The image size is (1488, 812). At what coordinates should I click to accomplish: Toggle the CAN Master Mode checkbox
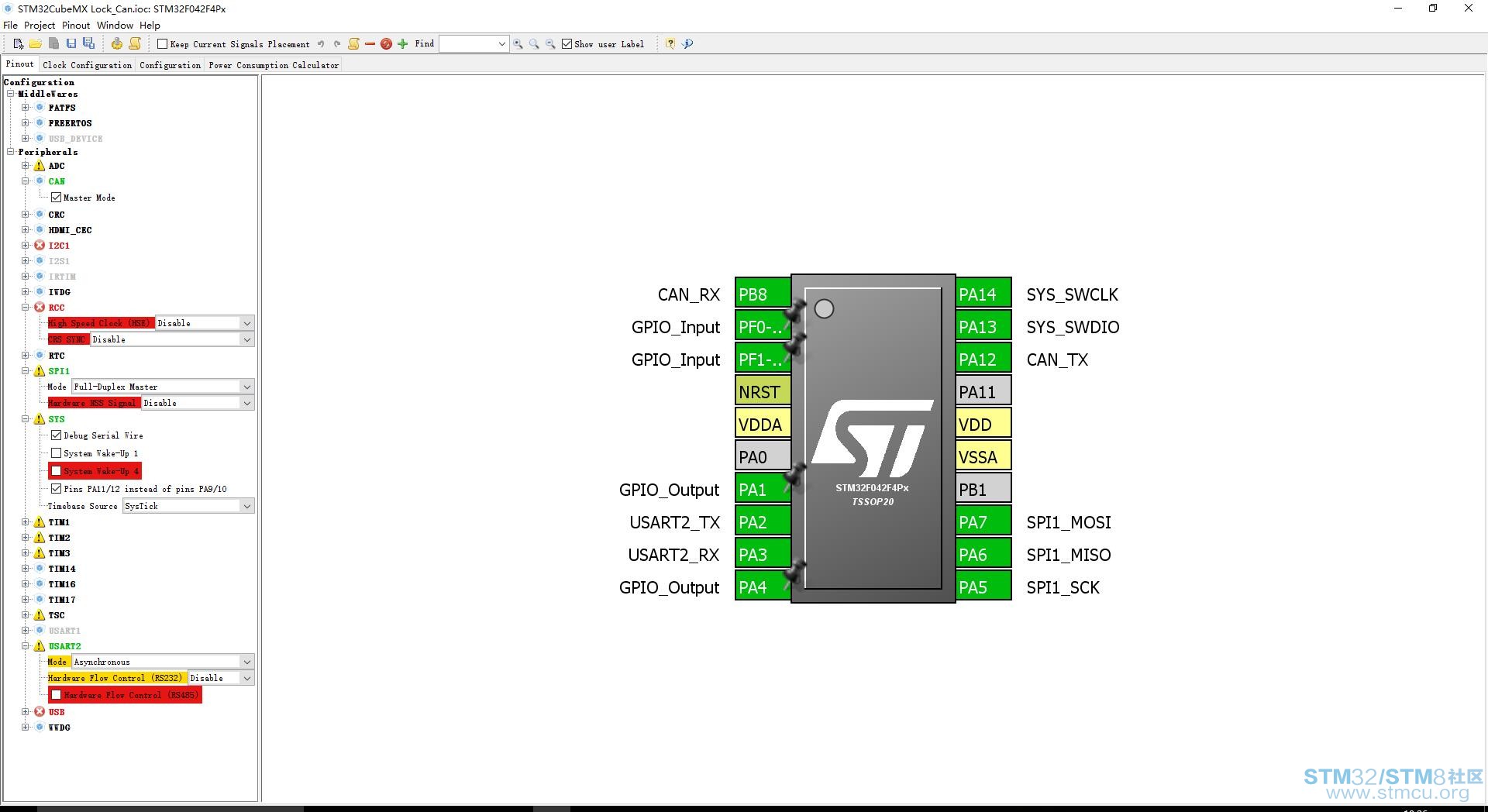coord(56,198)
